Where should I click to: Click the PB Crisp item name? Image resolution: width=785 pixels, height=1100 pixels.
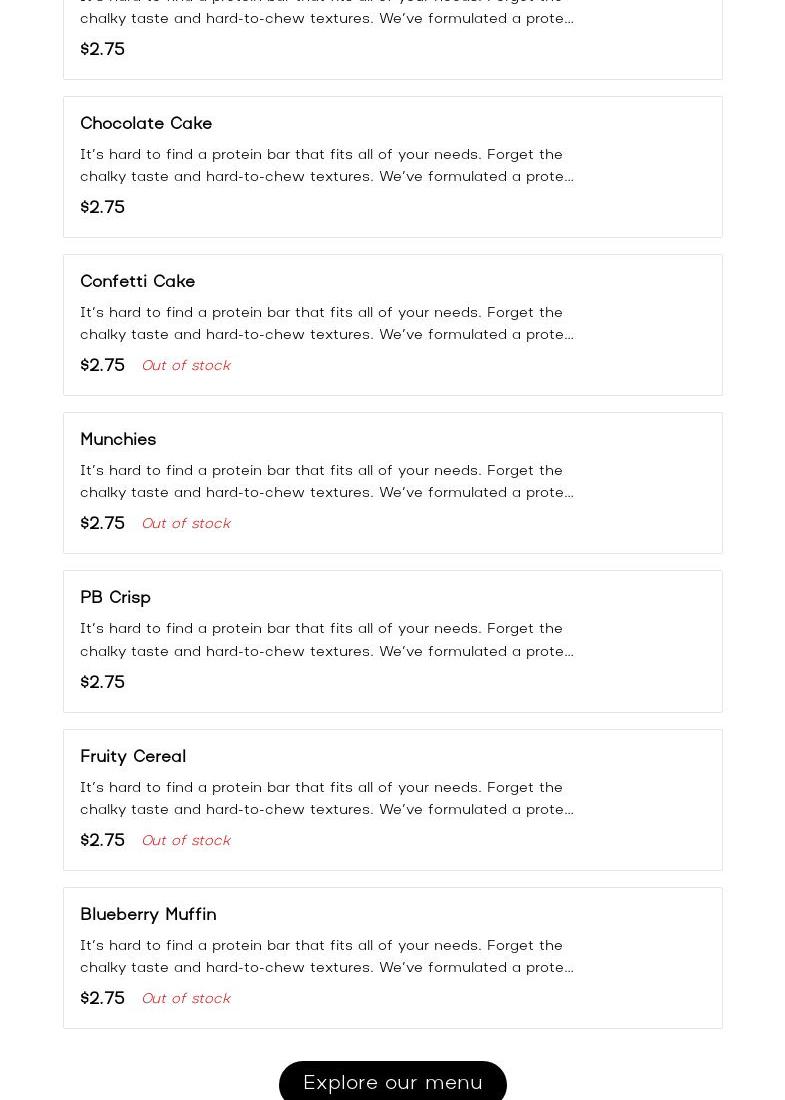coord(115,598)
